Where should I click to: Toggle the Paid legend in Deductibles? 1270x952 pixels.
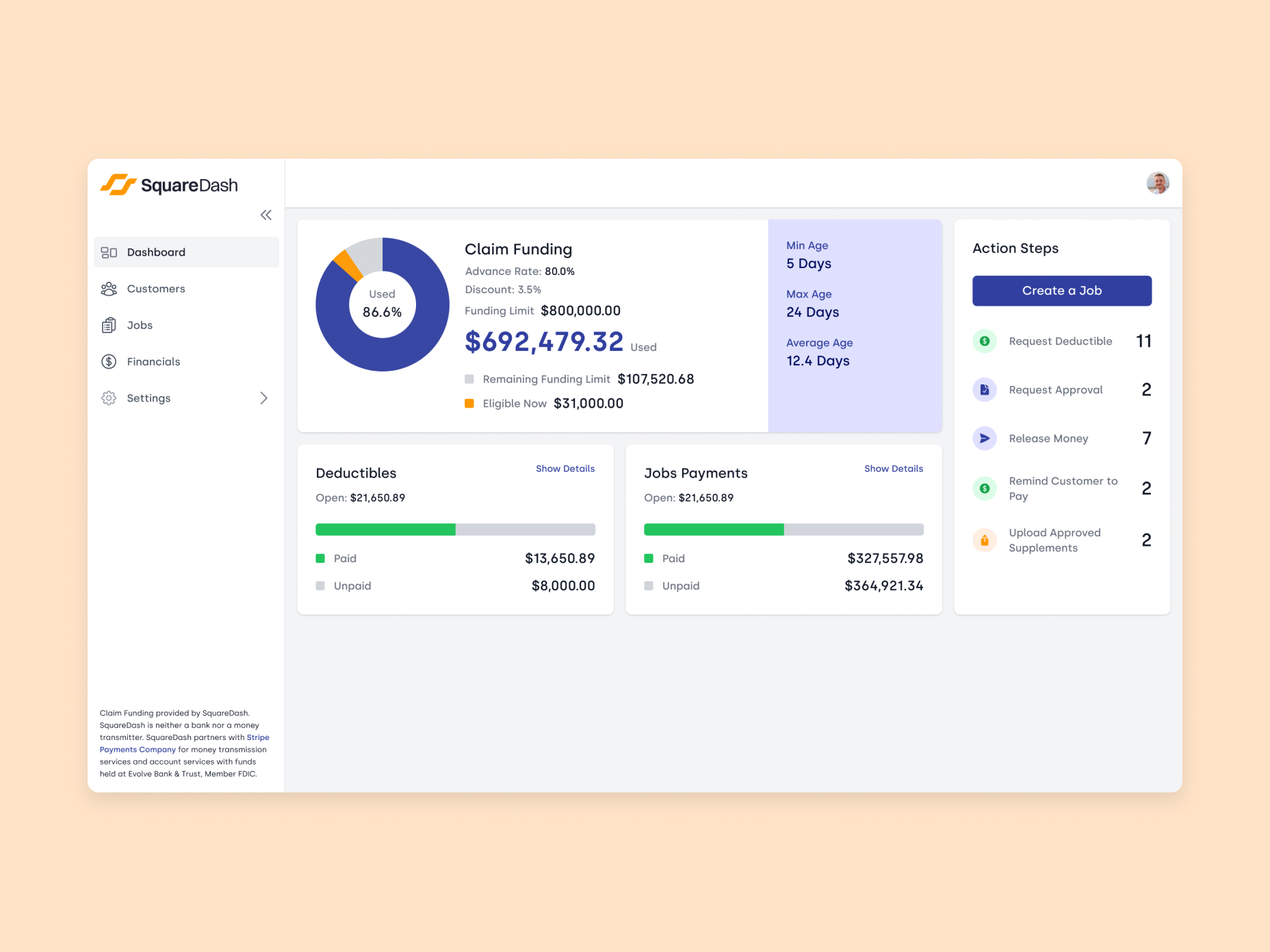coord(320,558)
